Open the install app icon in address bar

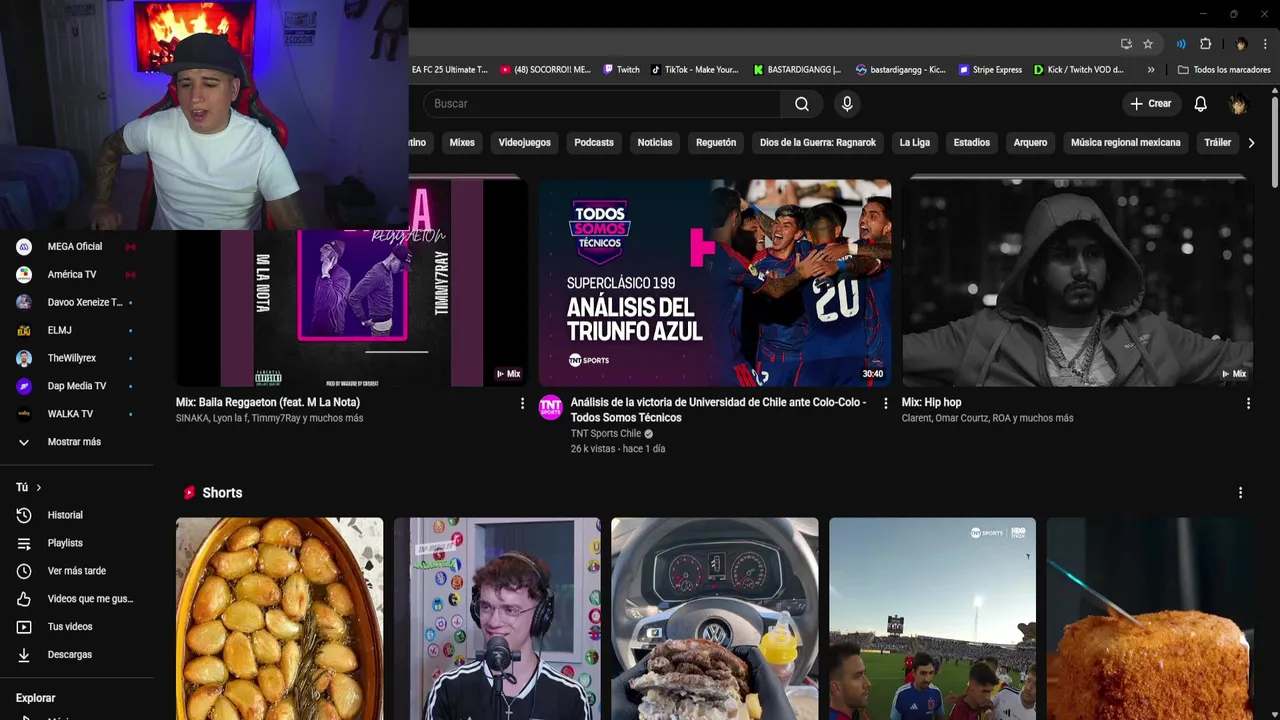[1126, 44]
